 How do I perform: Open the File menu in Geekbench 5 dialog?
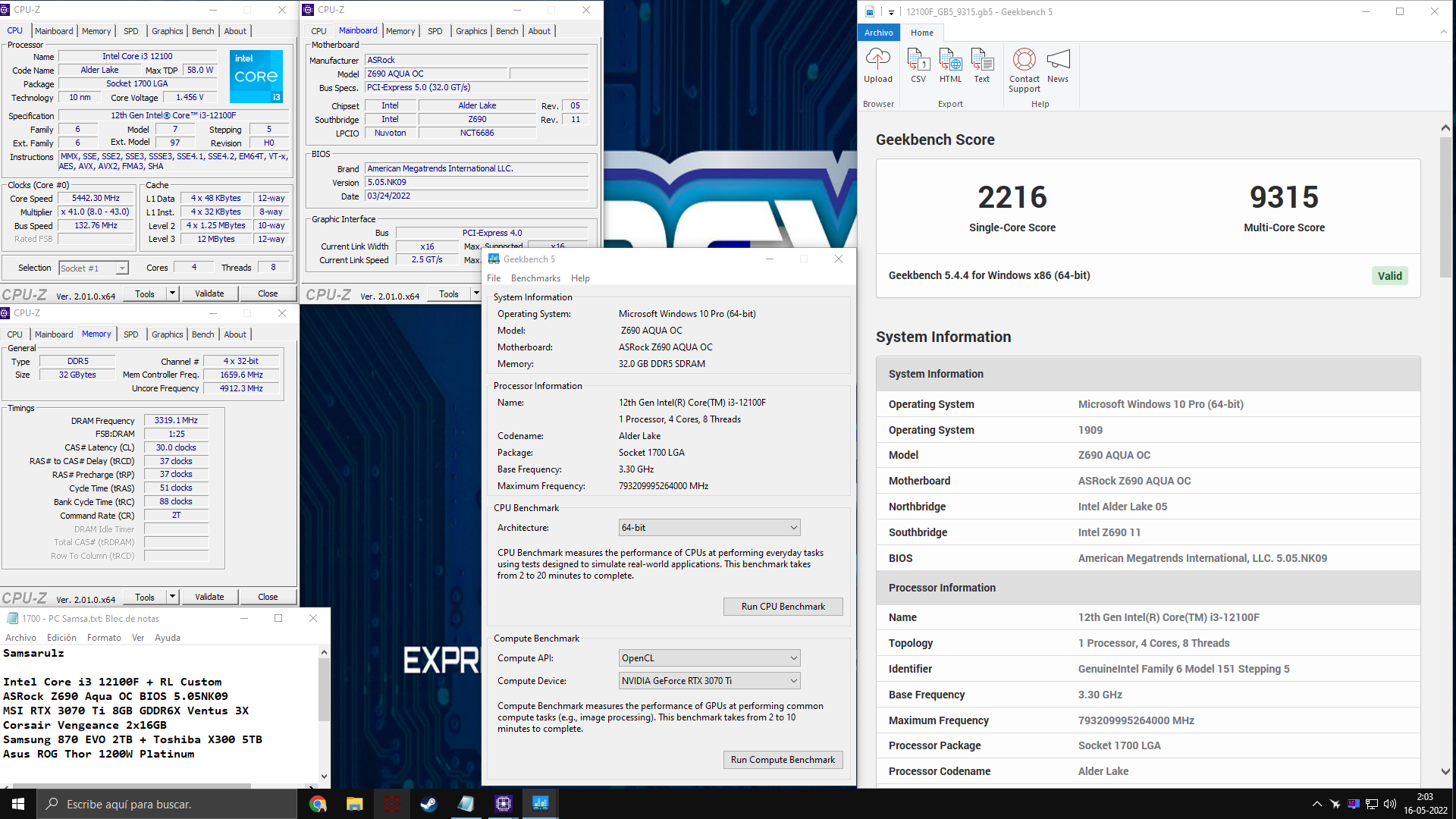coord(494,278)
